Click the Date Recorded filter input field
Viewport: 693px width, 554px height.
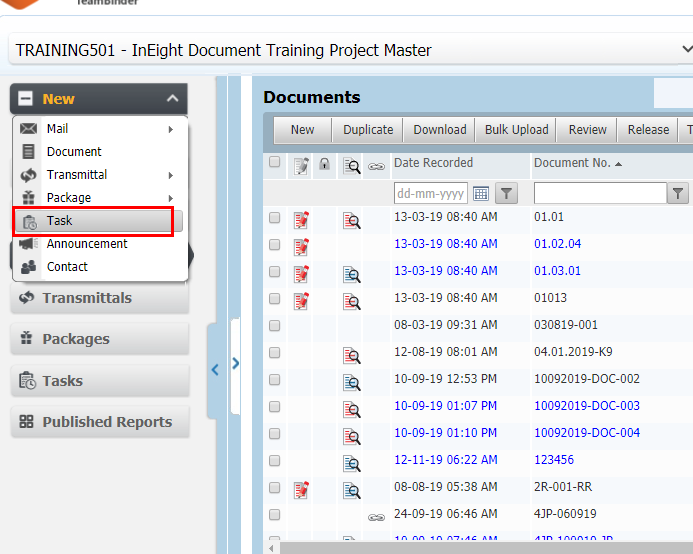pos(430,193)
